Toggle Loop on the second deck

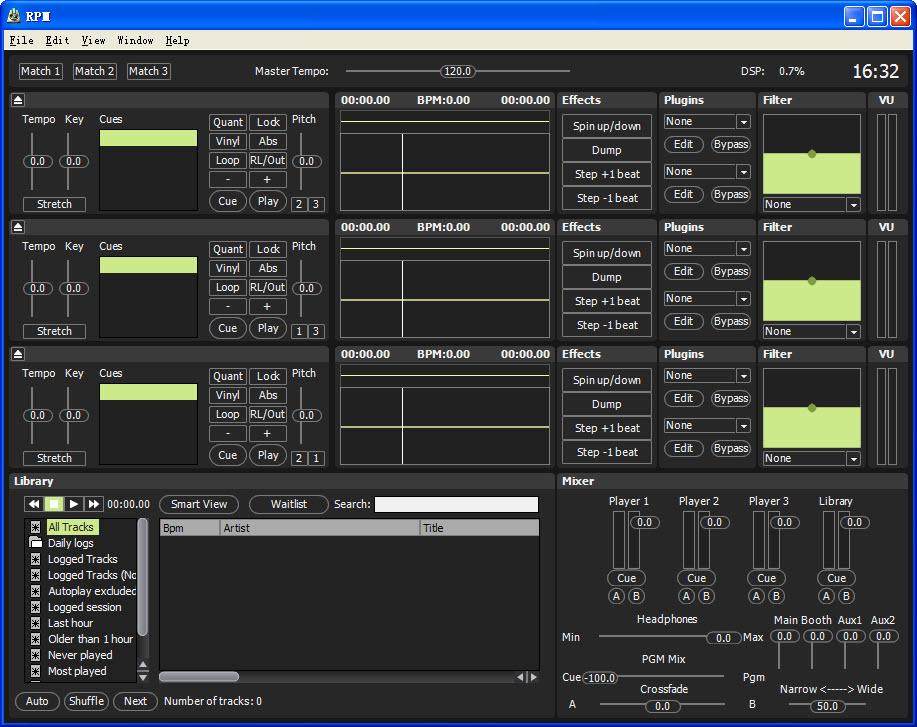pyautogui.click(x=227, y=287)
